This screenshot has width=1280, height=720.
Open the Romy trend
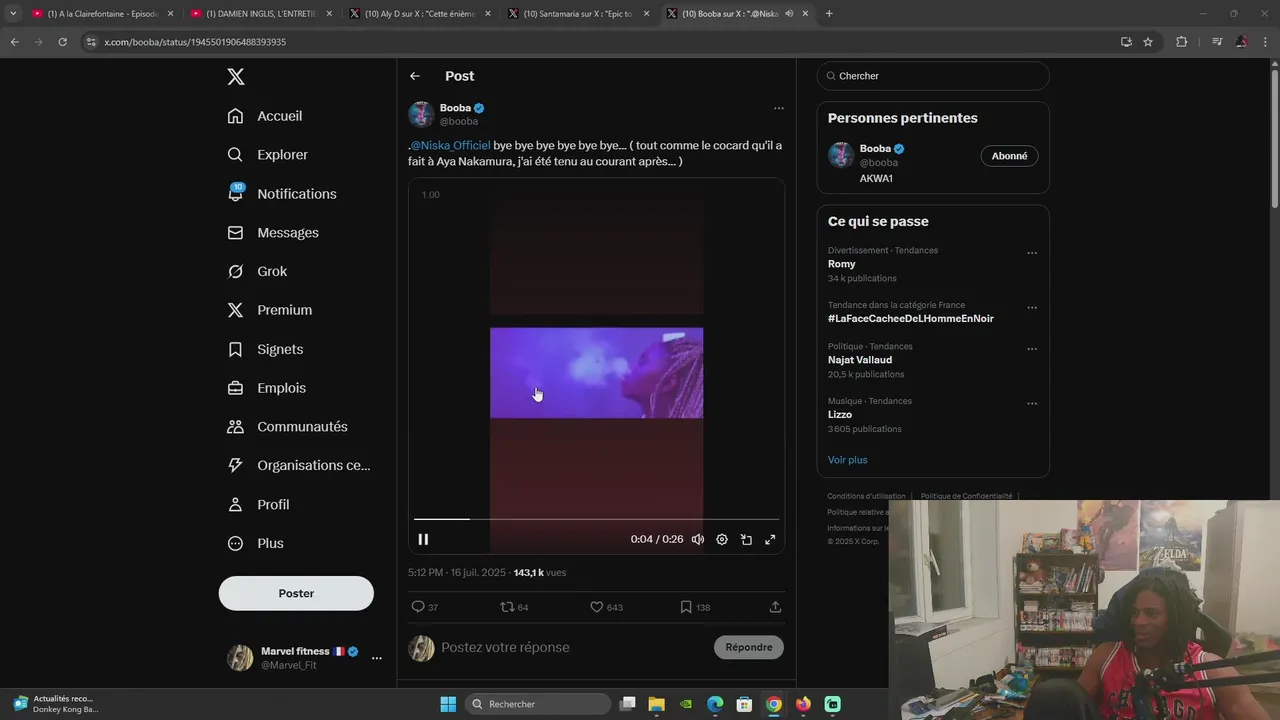(842, 264)
